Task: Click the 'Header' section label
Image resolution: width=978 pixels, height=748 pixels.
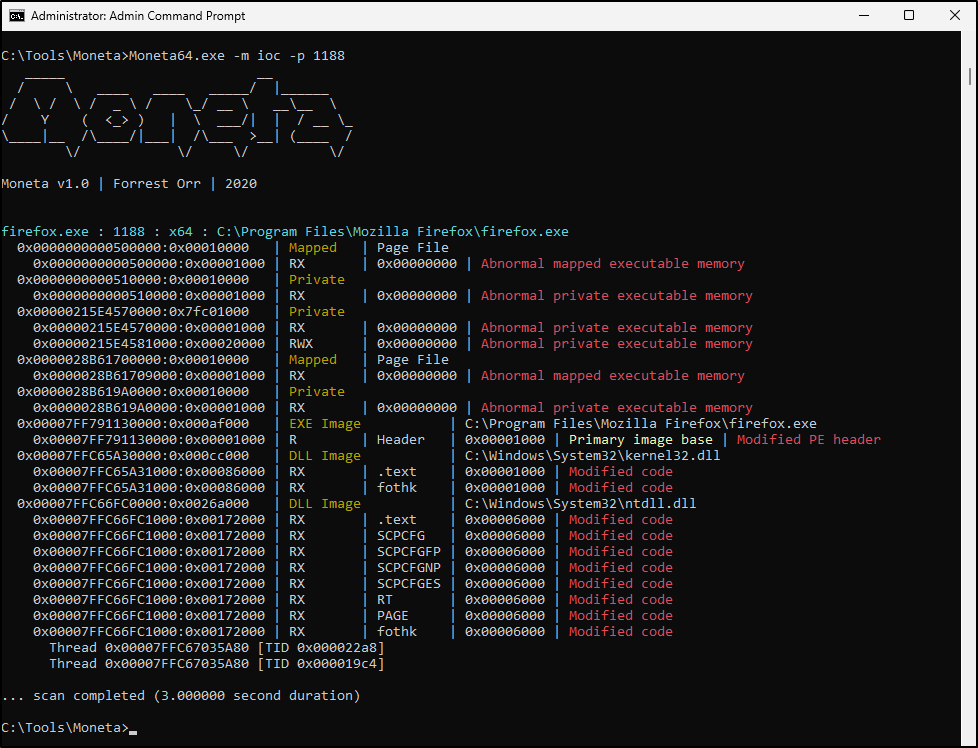Action: click(400, 439)
